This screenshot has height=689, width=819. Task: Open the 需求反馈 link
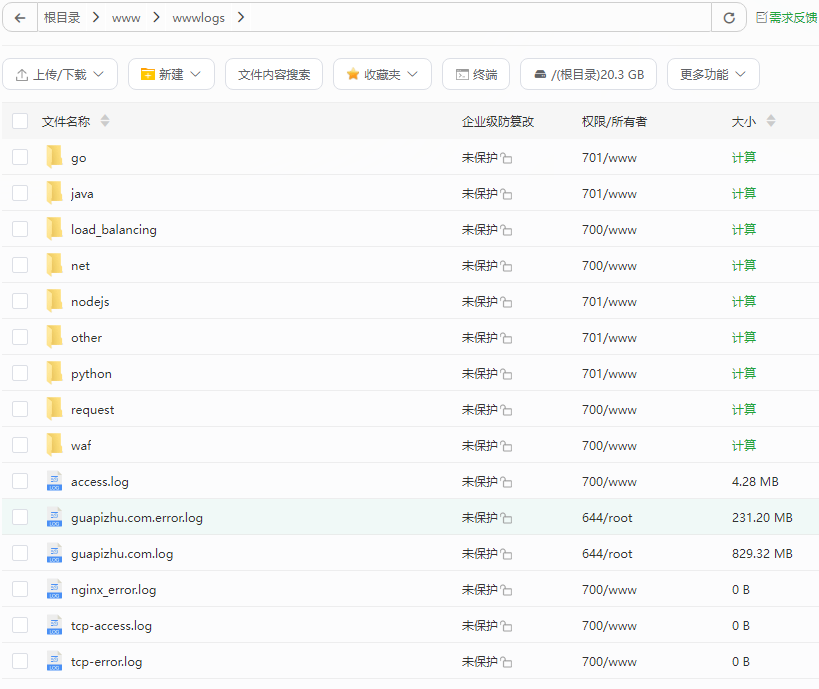(787, 18)
